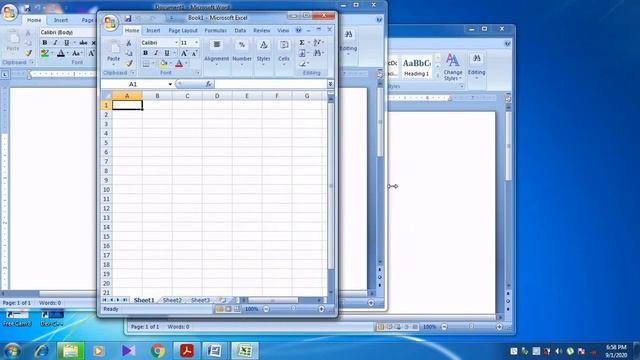The width and height of the screenshot is (640, 360).
Task: Grow font size in Excel ribbon
Action: coord(184,53)
